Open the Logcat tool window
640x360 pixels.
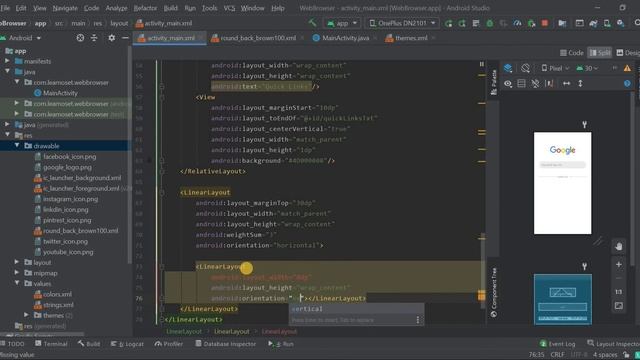click(127, 344)
